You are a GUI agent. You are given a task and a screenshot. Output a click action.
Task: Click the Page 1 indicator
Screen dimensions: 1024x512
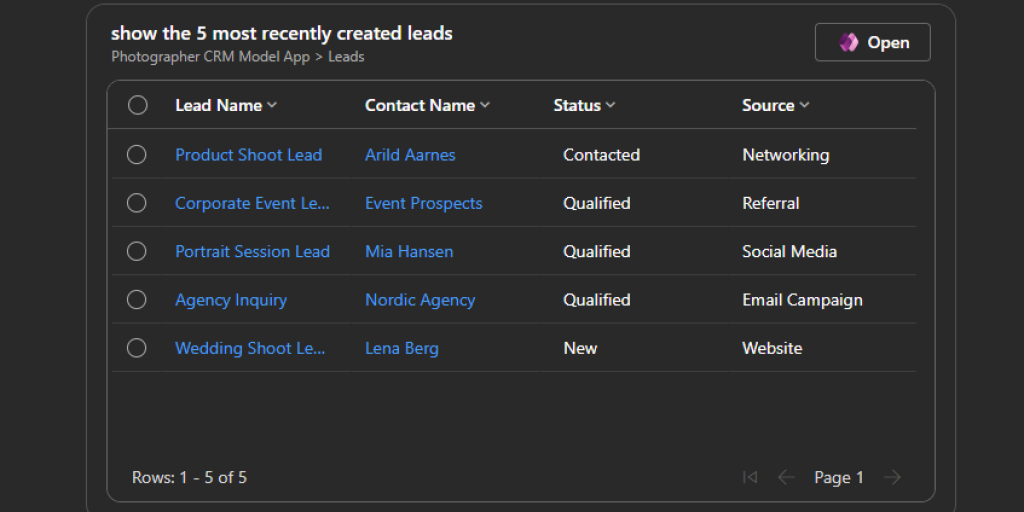coord(839,477)
